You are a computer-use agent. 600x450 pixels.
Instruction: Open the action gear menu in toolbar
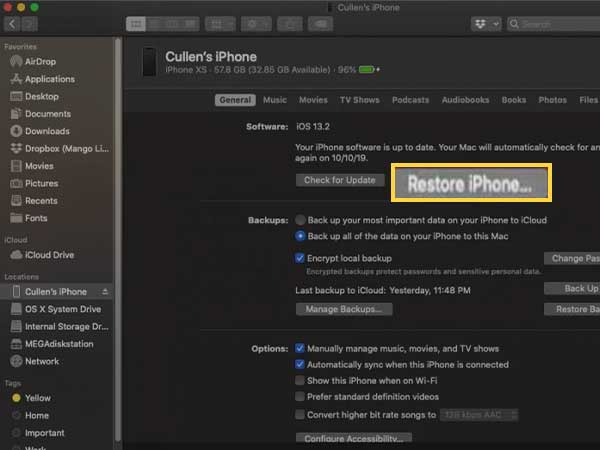click(x=256, y=24)
